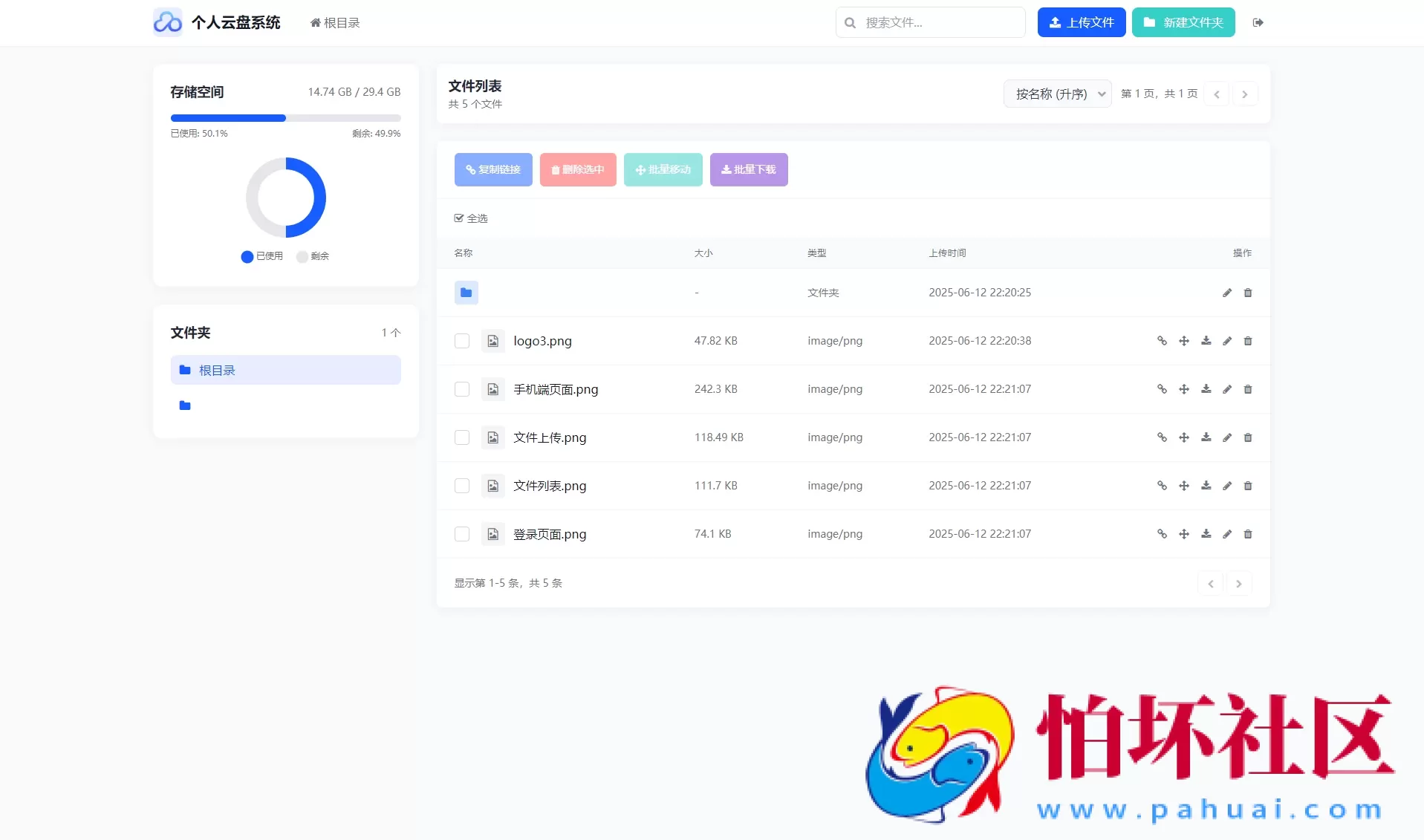Tick the checkbox for 文件上传.png

[x=461, y=437]
